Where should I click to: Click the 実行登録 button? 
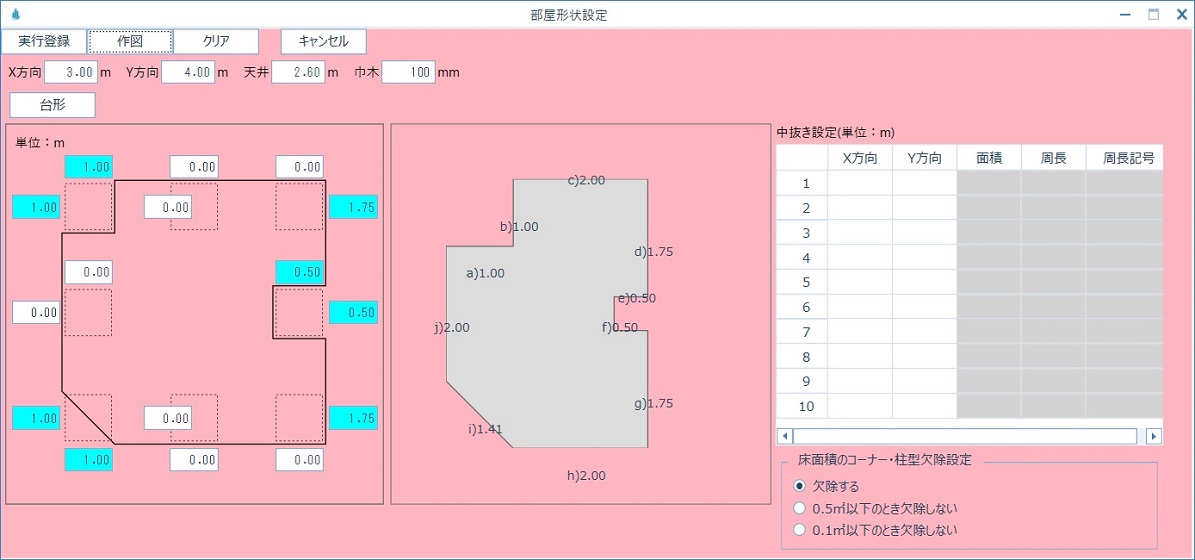44,41
